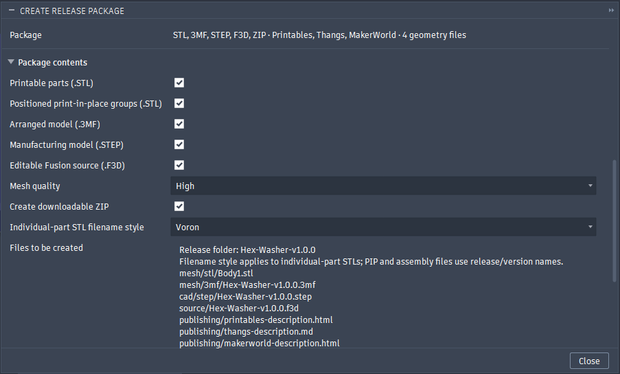Toggle Editable Fusion source (.F3D) checkbox
620x374 pixels.
pos(179,165)
